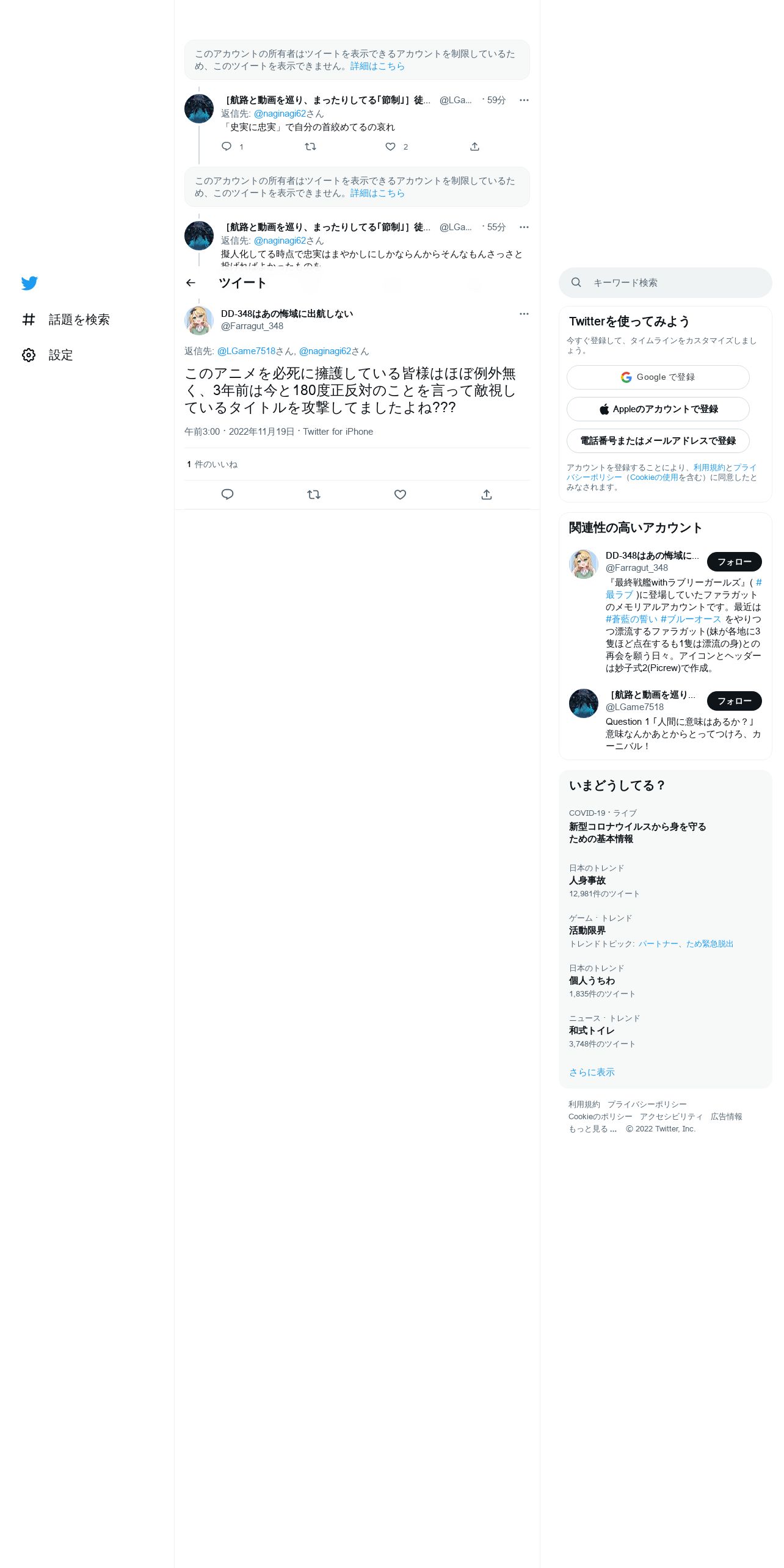Like the main tweet with the heart icon
784x1568 pixels.
pos(400,495)
